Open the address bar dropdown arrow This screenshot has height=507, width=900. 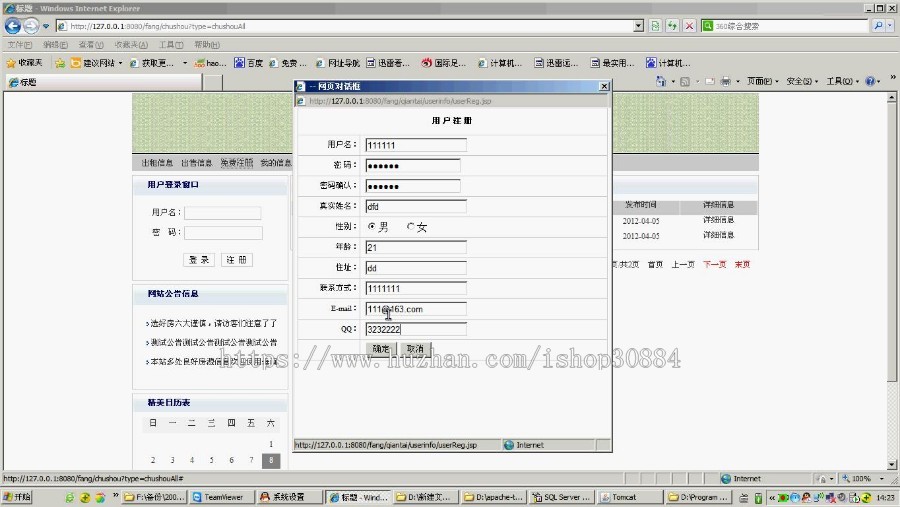point(638,26)
